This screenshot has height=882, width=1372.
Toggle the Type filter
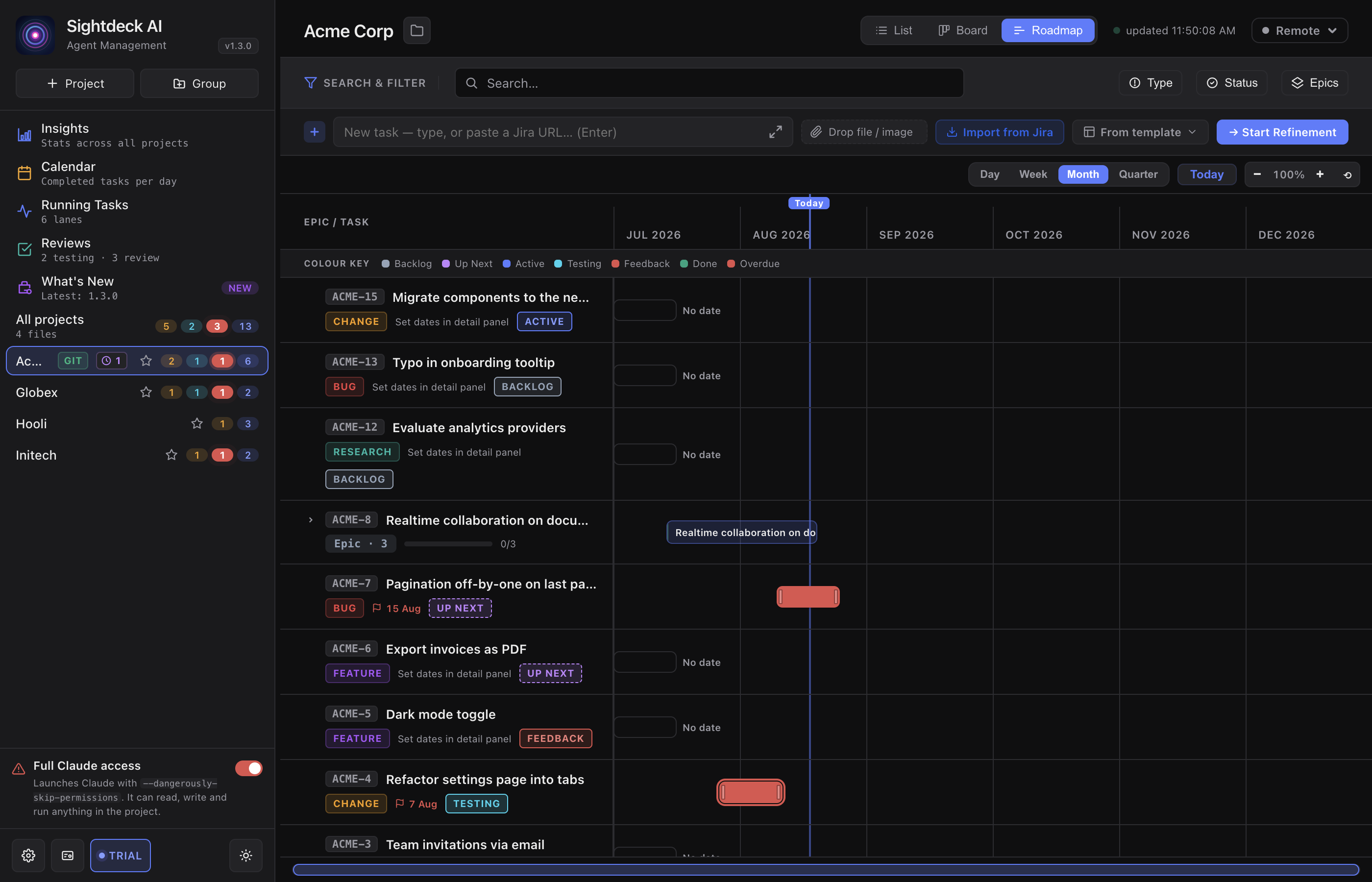tap(1151, 83)
